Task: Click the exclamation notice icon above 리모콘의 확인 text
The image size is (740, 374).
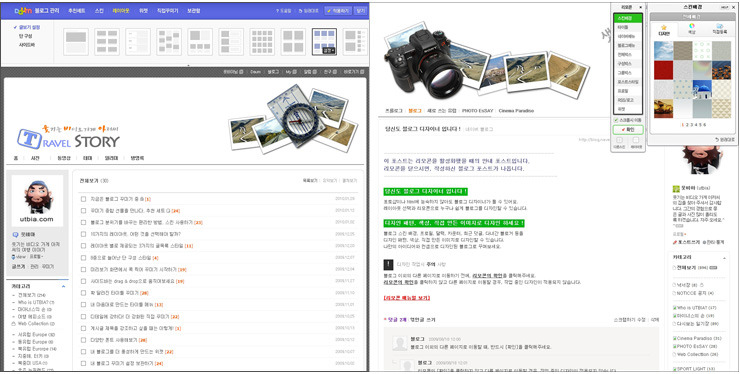Action: (388, 264)
